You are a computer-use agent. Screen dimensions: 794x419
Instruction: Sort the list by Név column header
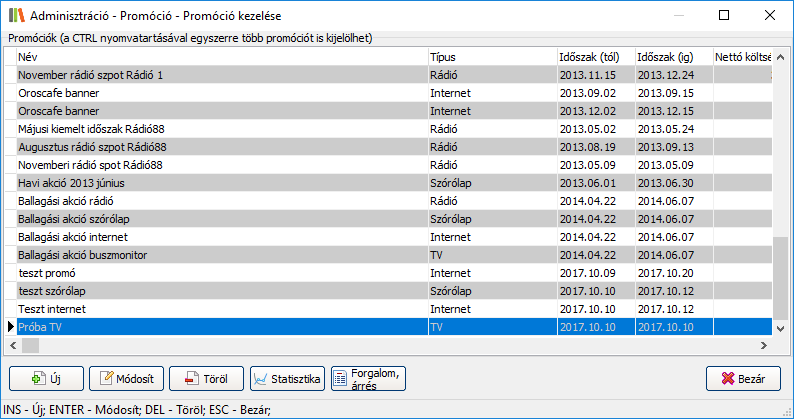220,56
